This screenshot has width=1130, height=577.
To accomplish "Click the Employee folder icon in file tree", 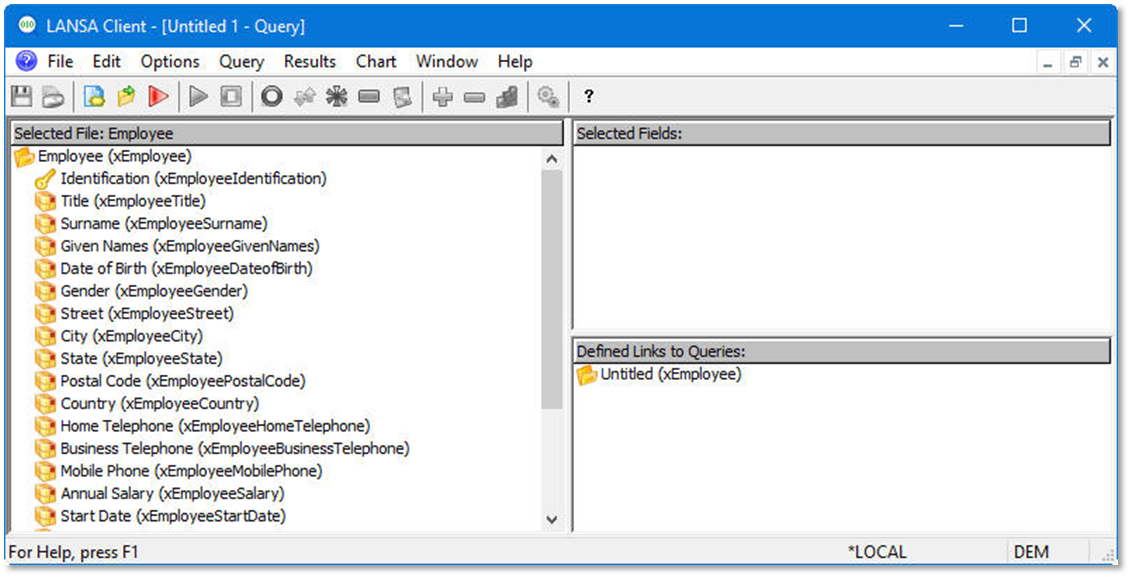I will tap(24, 156).
